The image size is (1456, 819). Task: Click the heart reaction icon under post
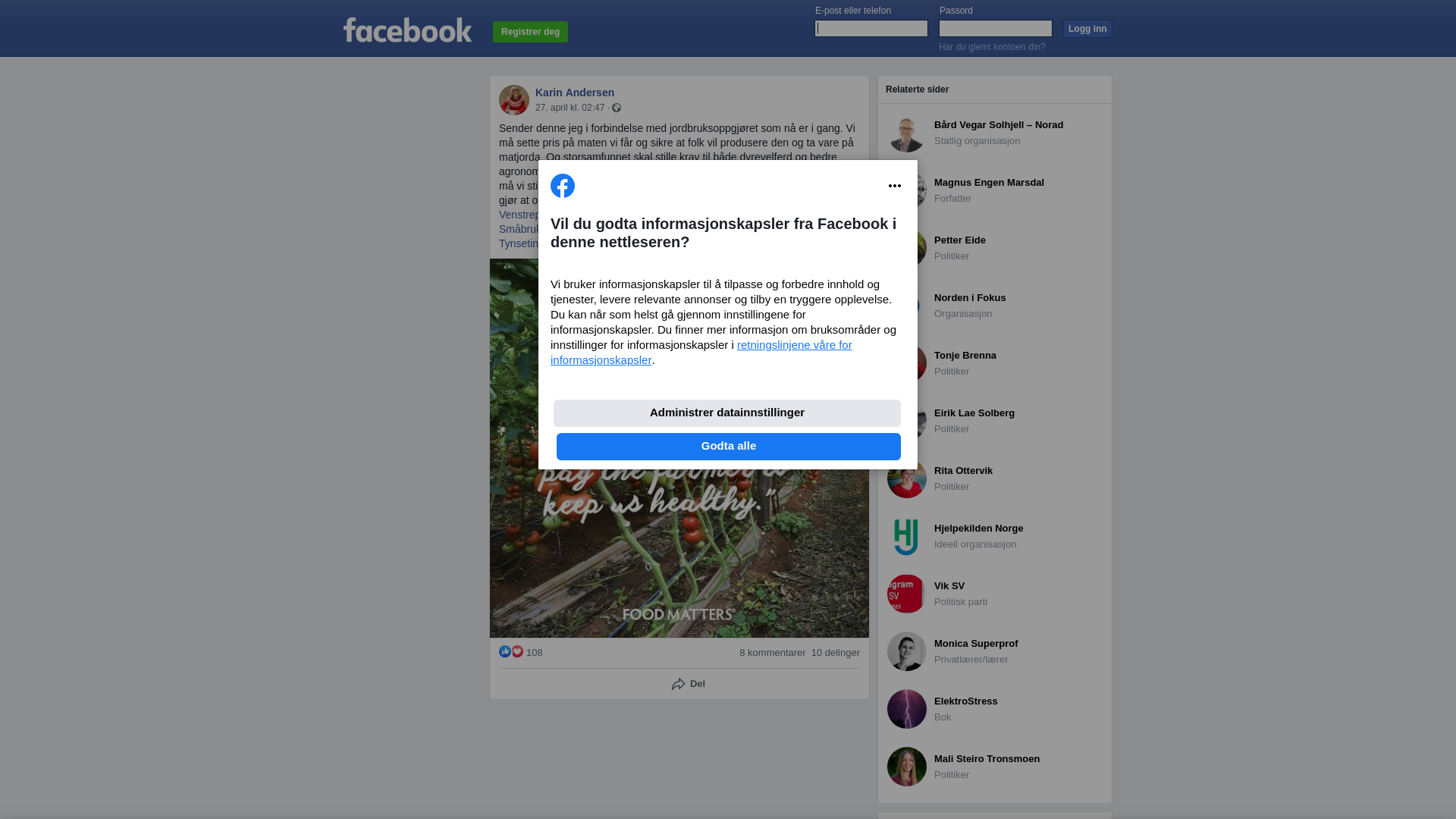coord(517,652)
